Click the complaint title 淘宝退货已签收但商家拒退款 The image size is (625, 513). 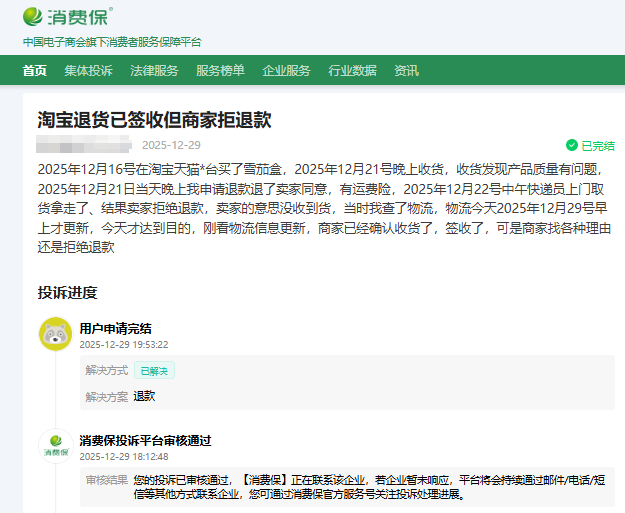[x=154, y=120]
